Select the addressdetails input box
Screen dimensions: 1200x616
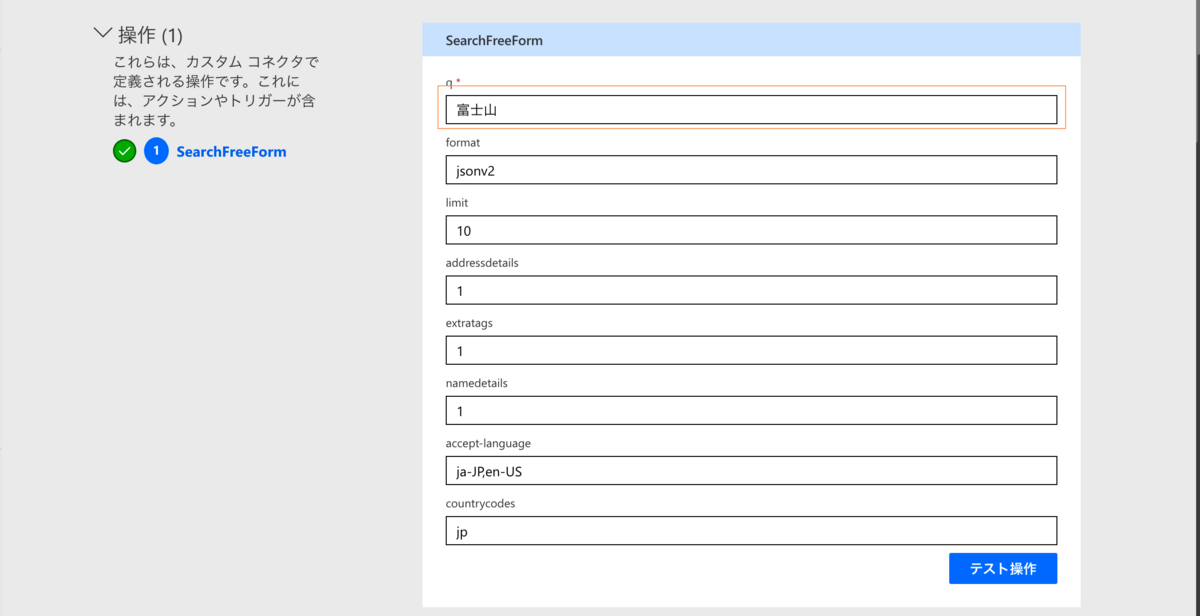coord(751,290)
